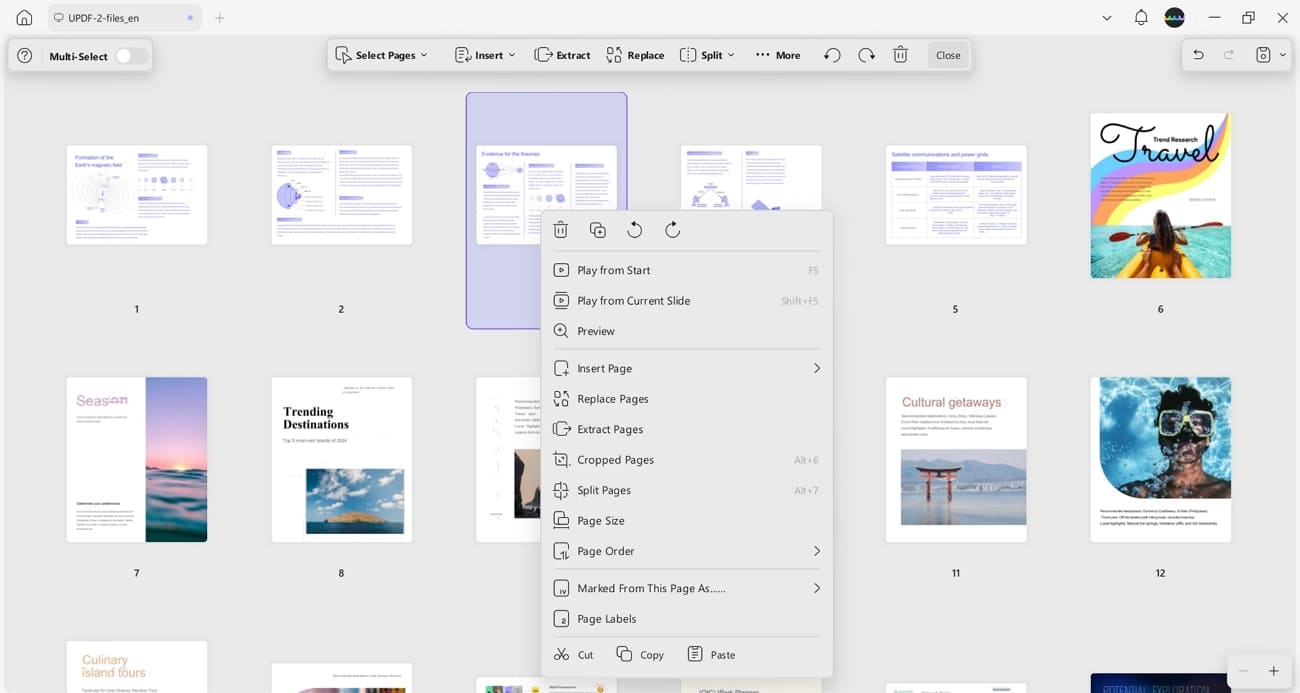1300x693 pixels.
Task: Select Page Labels in the context menu
Action: [607, 618]
